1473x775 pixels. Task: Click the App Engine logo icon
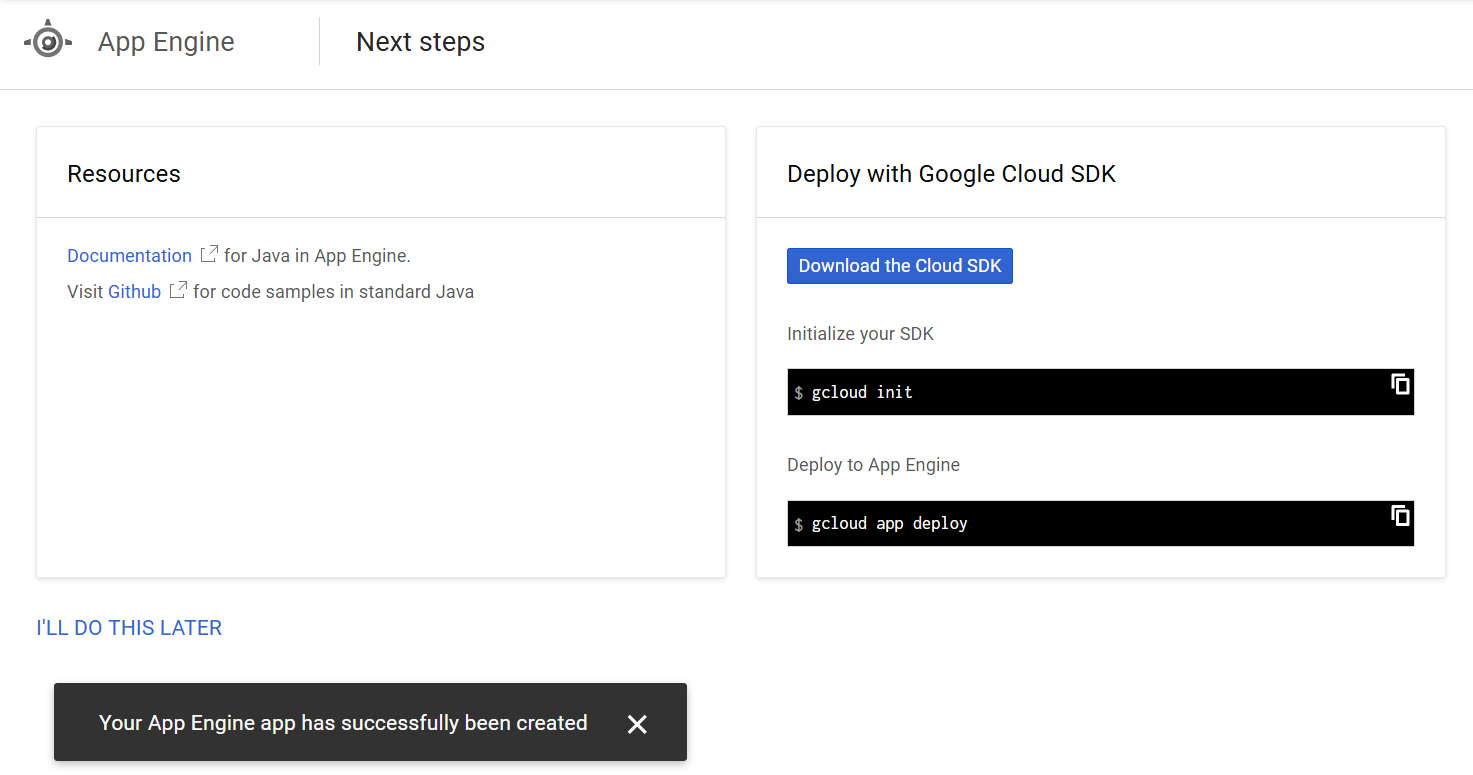48,42
